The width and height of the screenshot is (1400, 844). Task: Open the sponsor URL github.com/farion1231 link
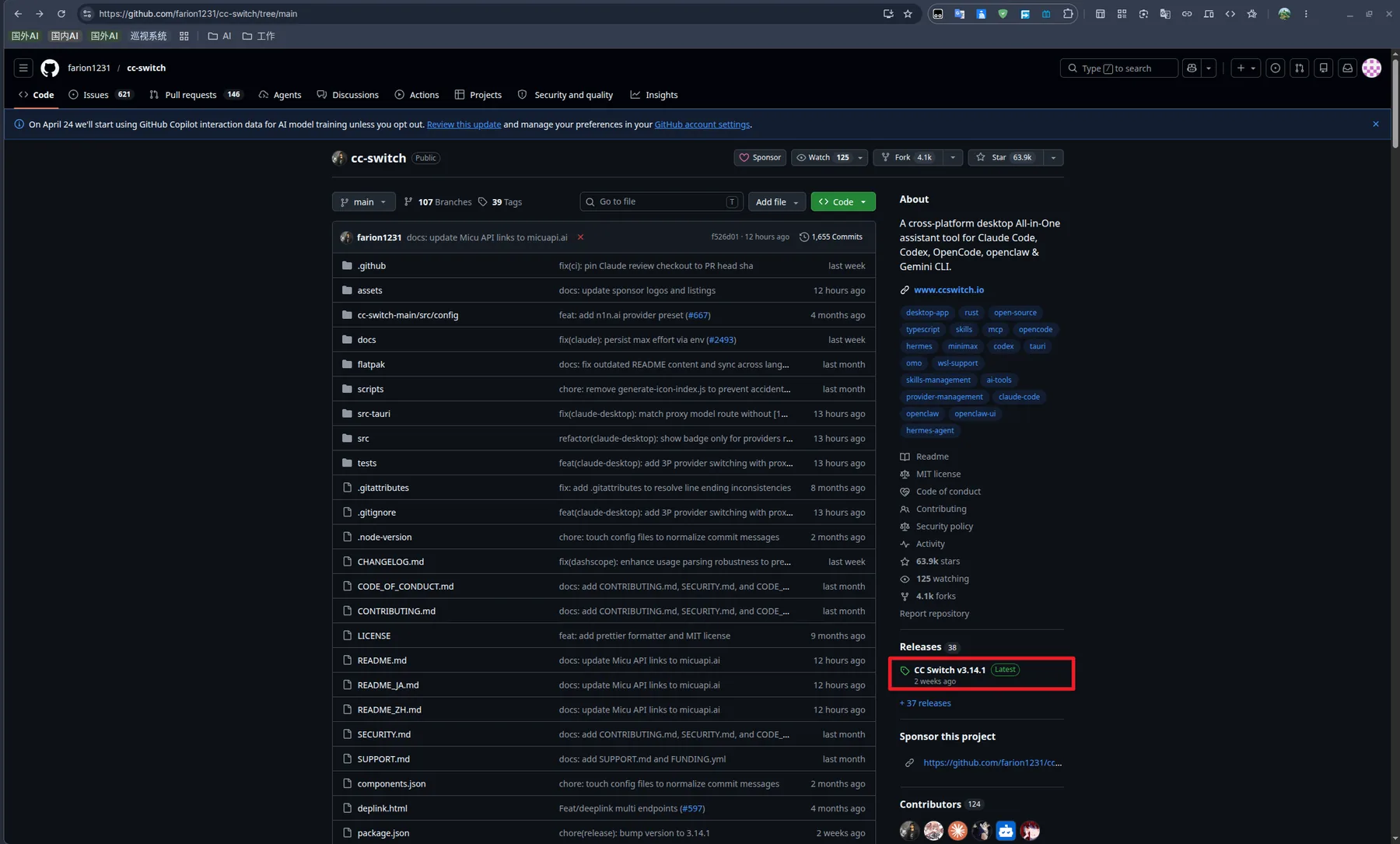click(x=992, y=763)
